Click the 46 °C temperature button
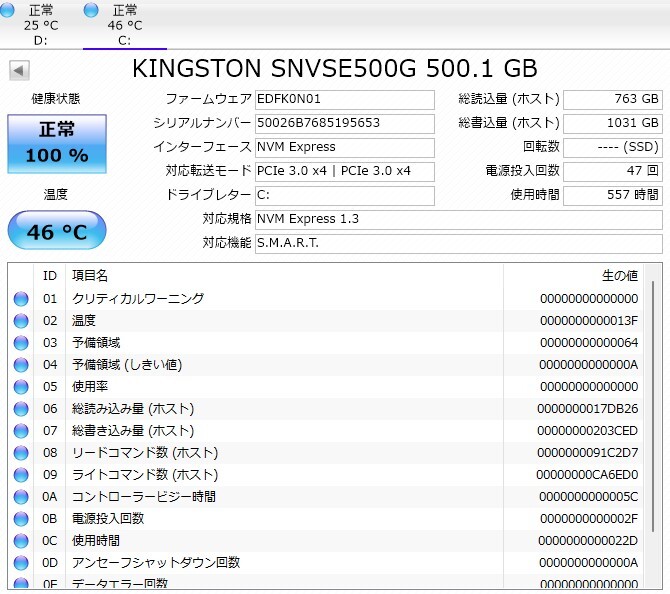The image size is (670, 594). (x=57, y=230)
